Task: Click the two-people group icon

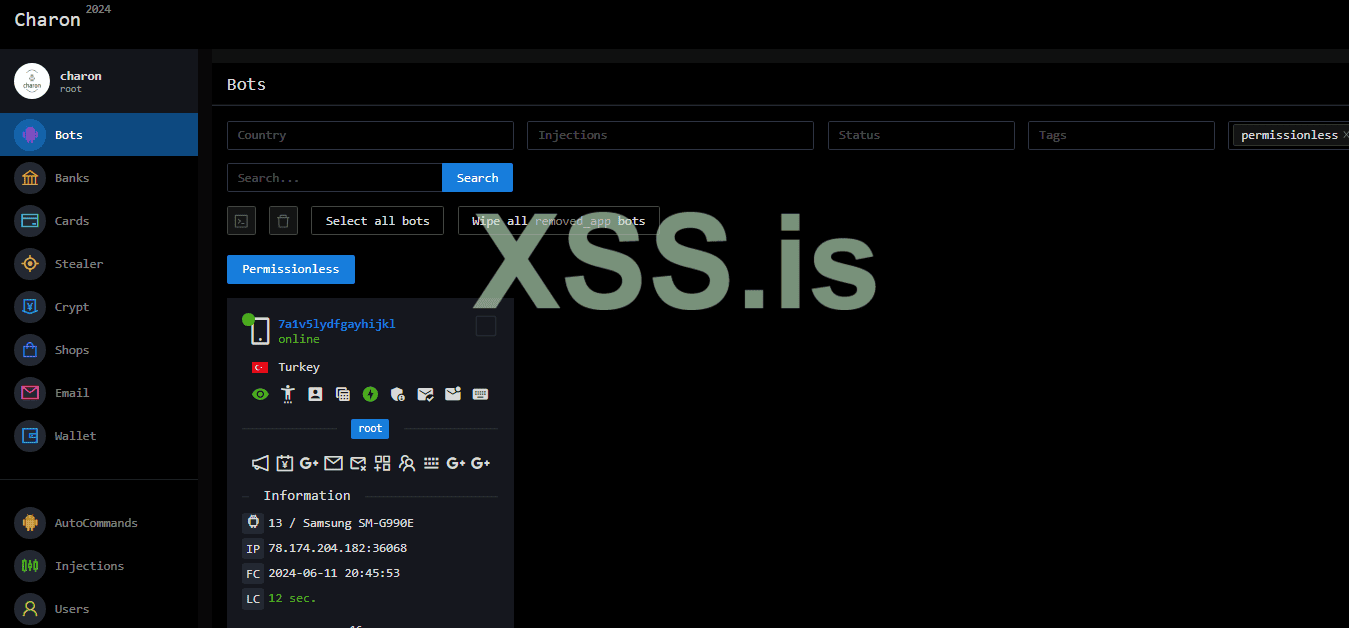Action: point(407,463)
